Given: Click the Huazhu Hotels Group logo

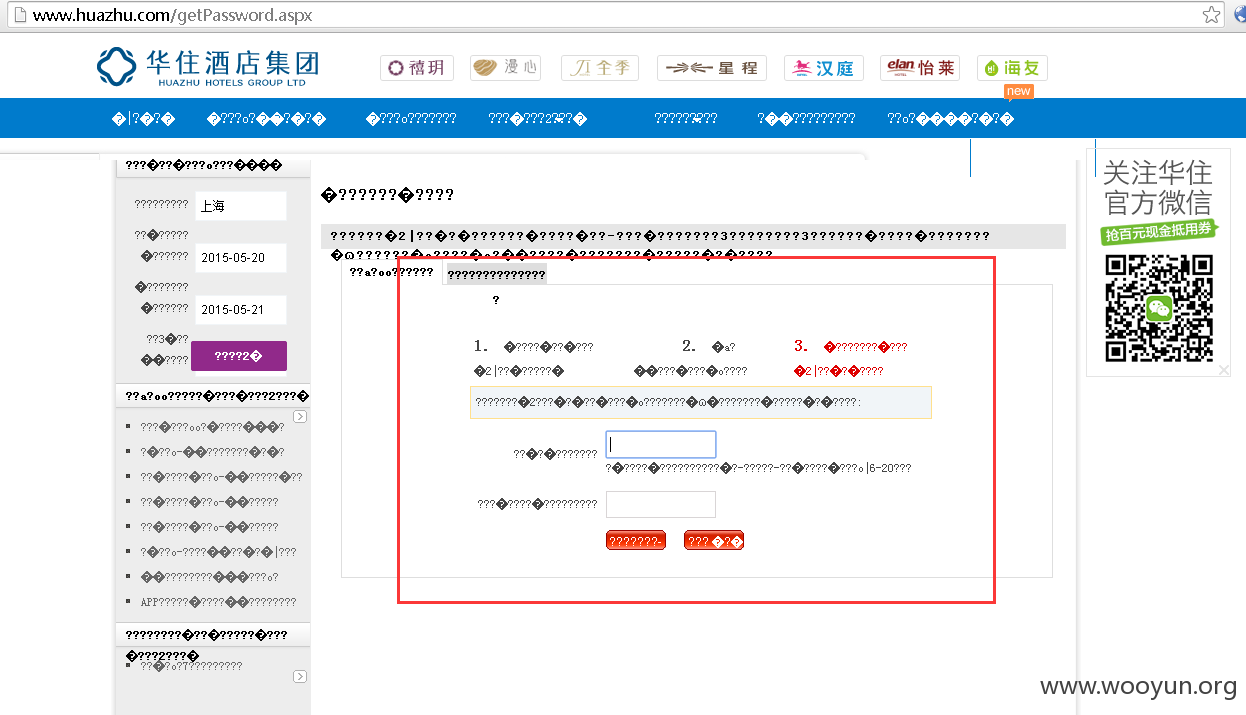Looking at the screenshot, I should click(x=208, y=67).
